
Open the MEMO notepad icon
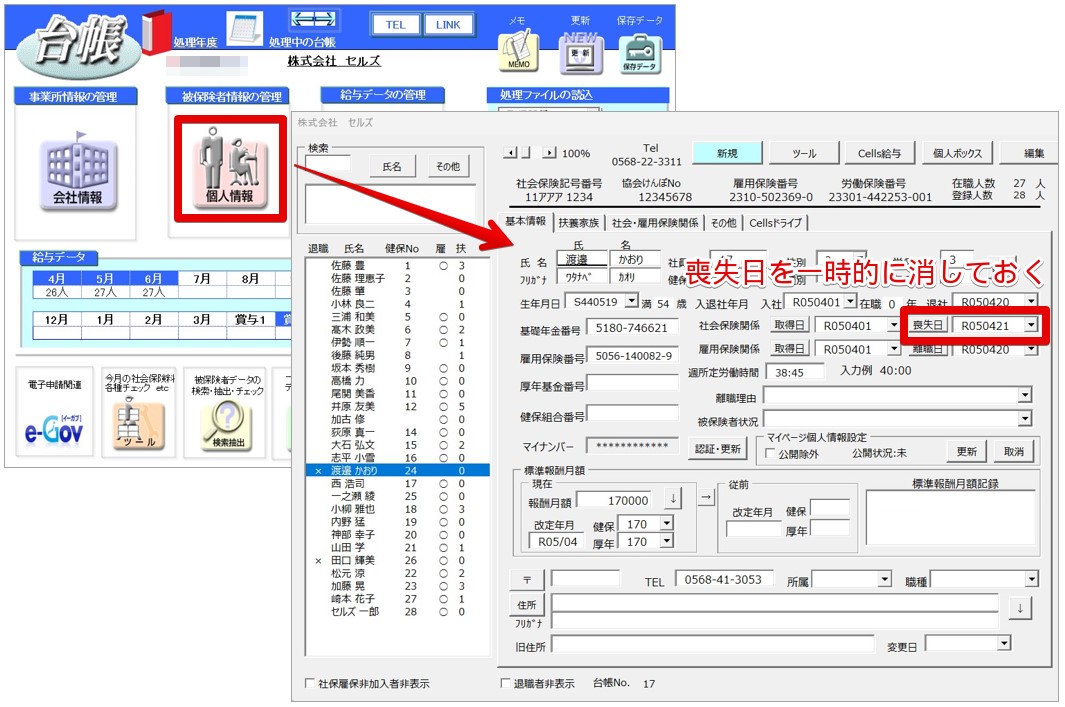point(519,51)
